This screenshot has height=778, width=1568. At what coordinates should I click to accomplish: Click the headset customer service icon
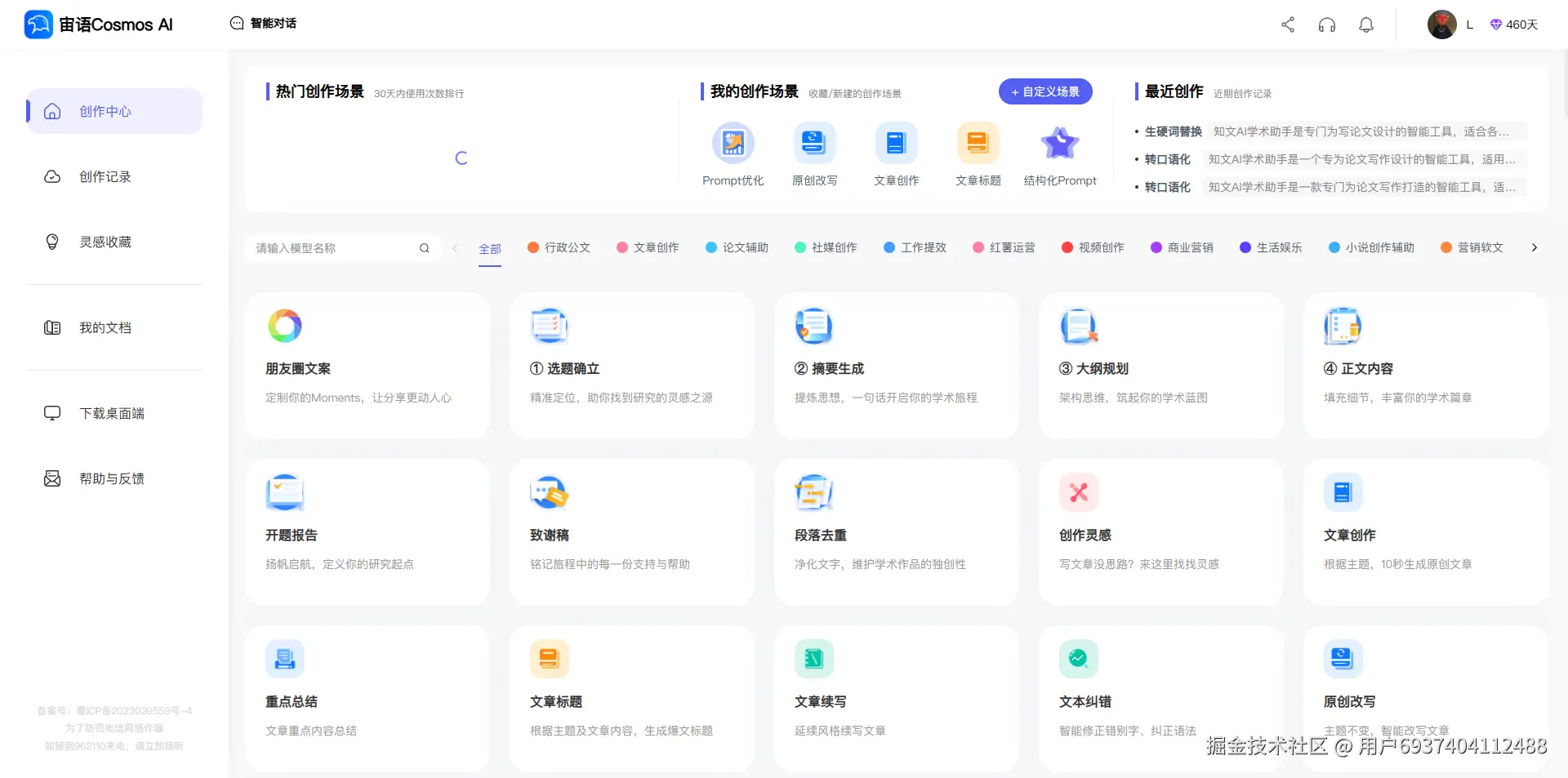pos(1327,24)
